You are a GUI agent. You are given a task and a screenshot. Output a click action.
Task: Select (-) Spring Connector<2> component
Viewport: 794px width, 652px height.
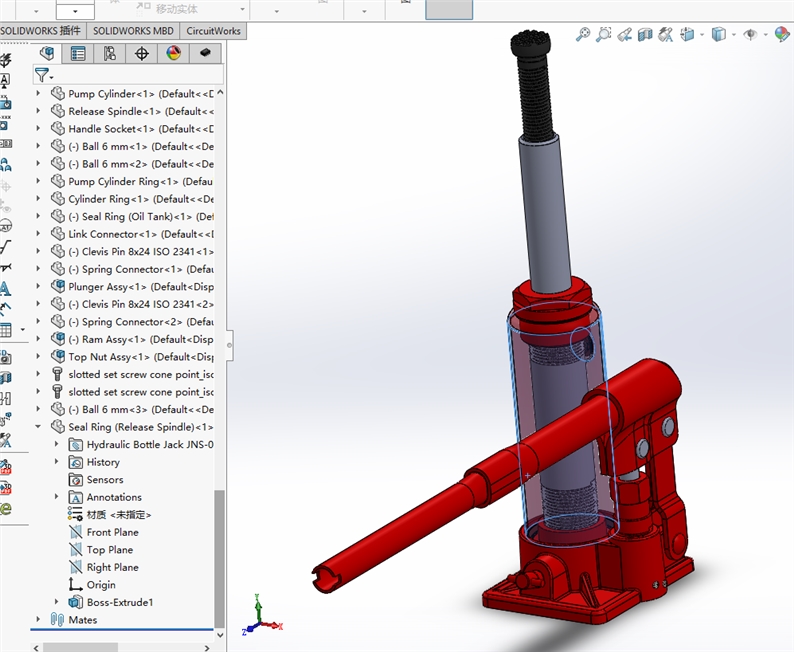click(x=141, y=321)
